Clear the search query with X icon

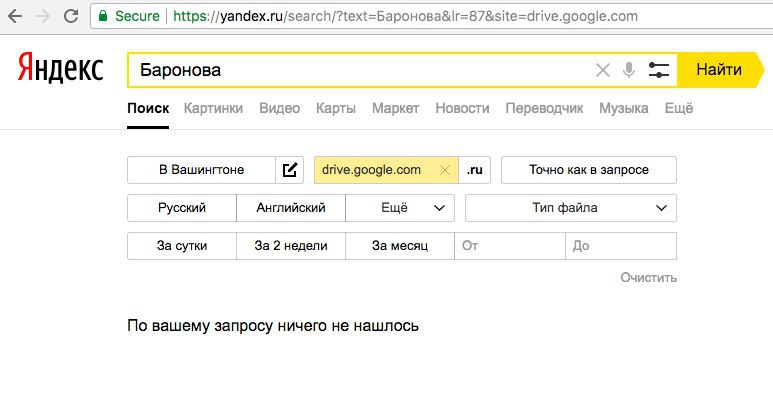[602, 70]
